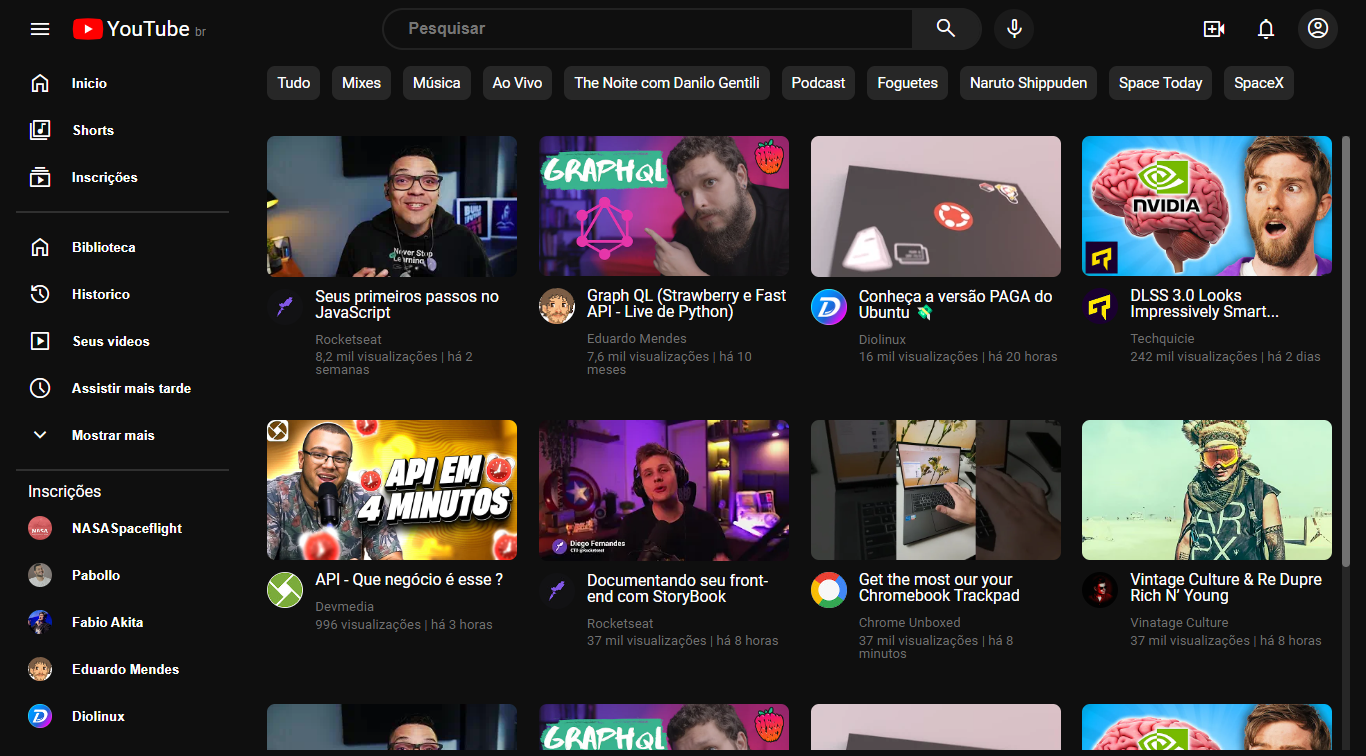Open the Chromebook Trackpad thumbnail
Viewport: 1366px width, 756px height.
tap(936, 490)
